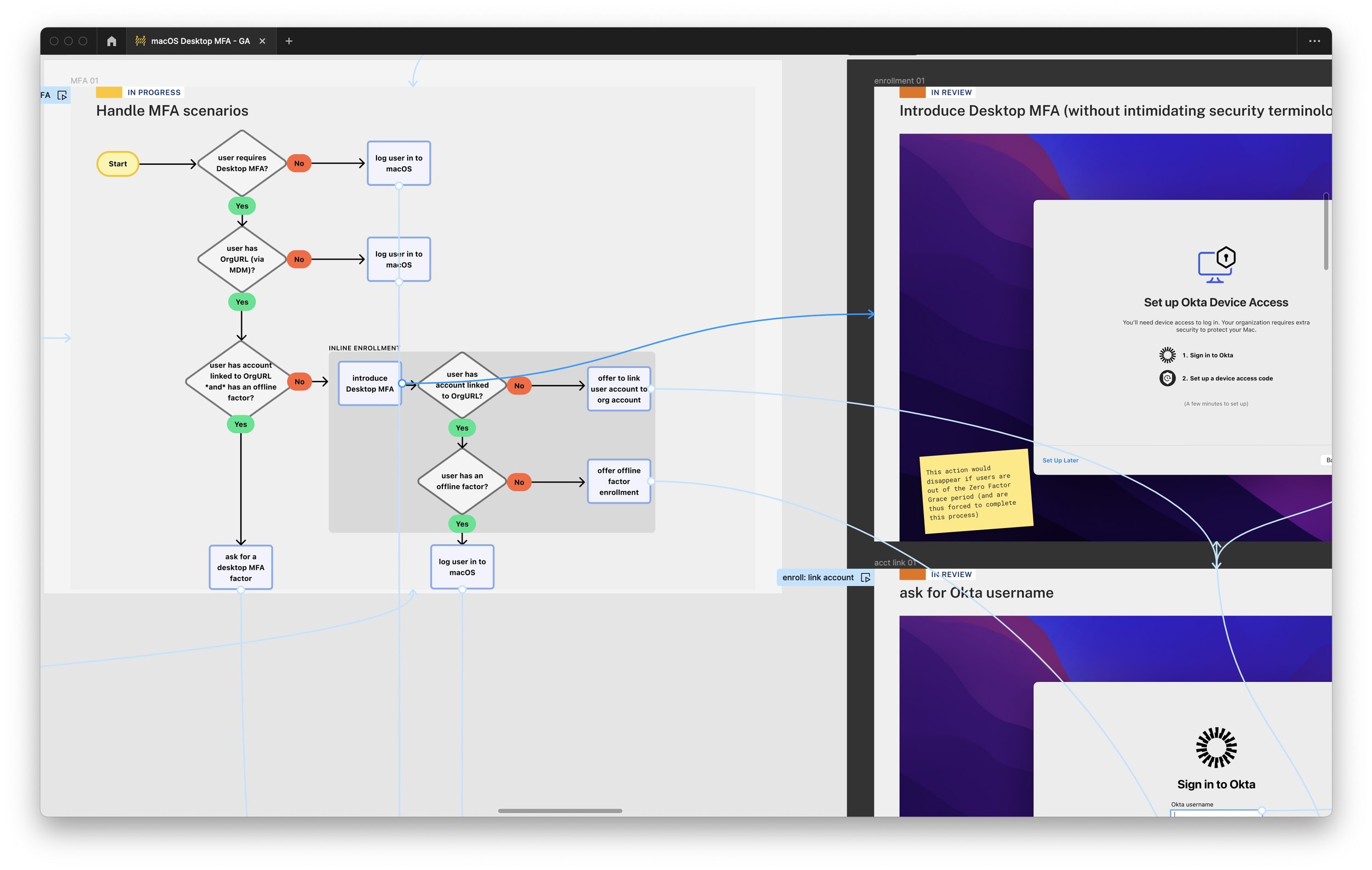Click the 'introduce Desktop MFA' box
1372x870 pixels.
point(370,384)
